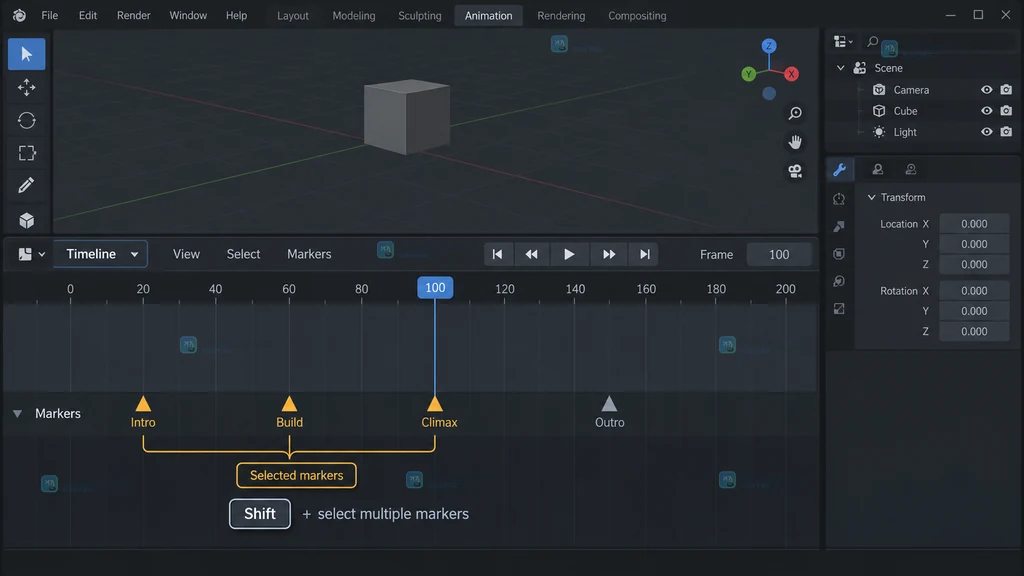Activate the Move tool
This screenshot has height=576, width=1024.
pyautogui.click(x=27, y=88)
